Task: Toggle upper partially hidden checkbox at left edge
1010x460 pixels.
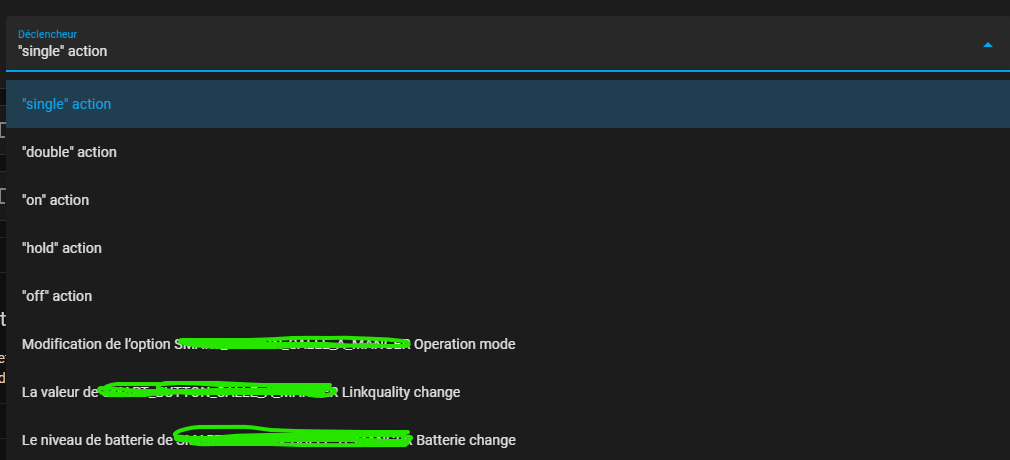Action: (x=3, y=129)
